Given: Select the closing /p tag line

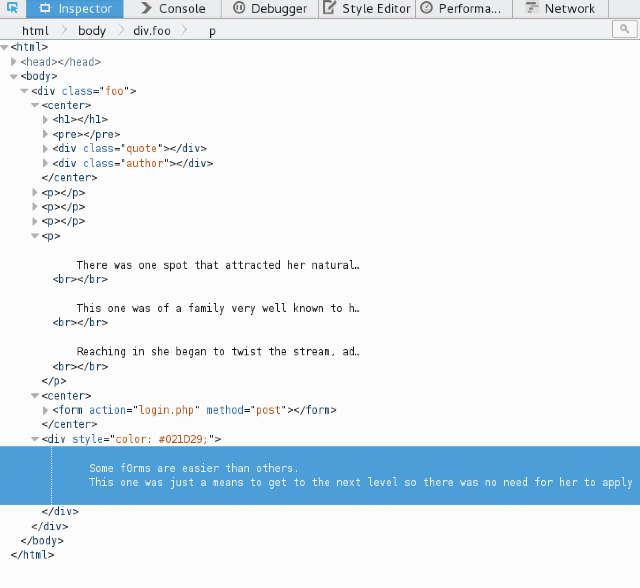Looking at the screenshot, I should pyautogui.click(x=54, y=381).
